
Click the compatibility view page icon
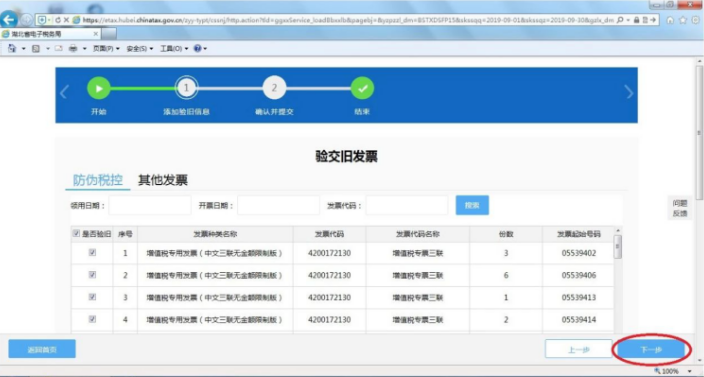tap(645, 20)
